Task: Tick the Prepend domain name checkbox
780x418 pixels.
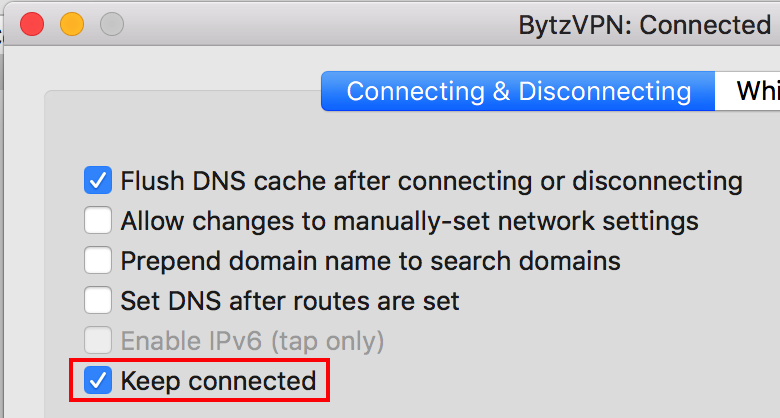Action: pyautogui.click(x=98, y=260)
